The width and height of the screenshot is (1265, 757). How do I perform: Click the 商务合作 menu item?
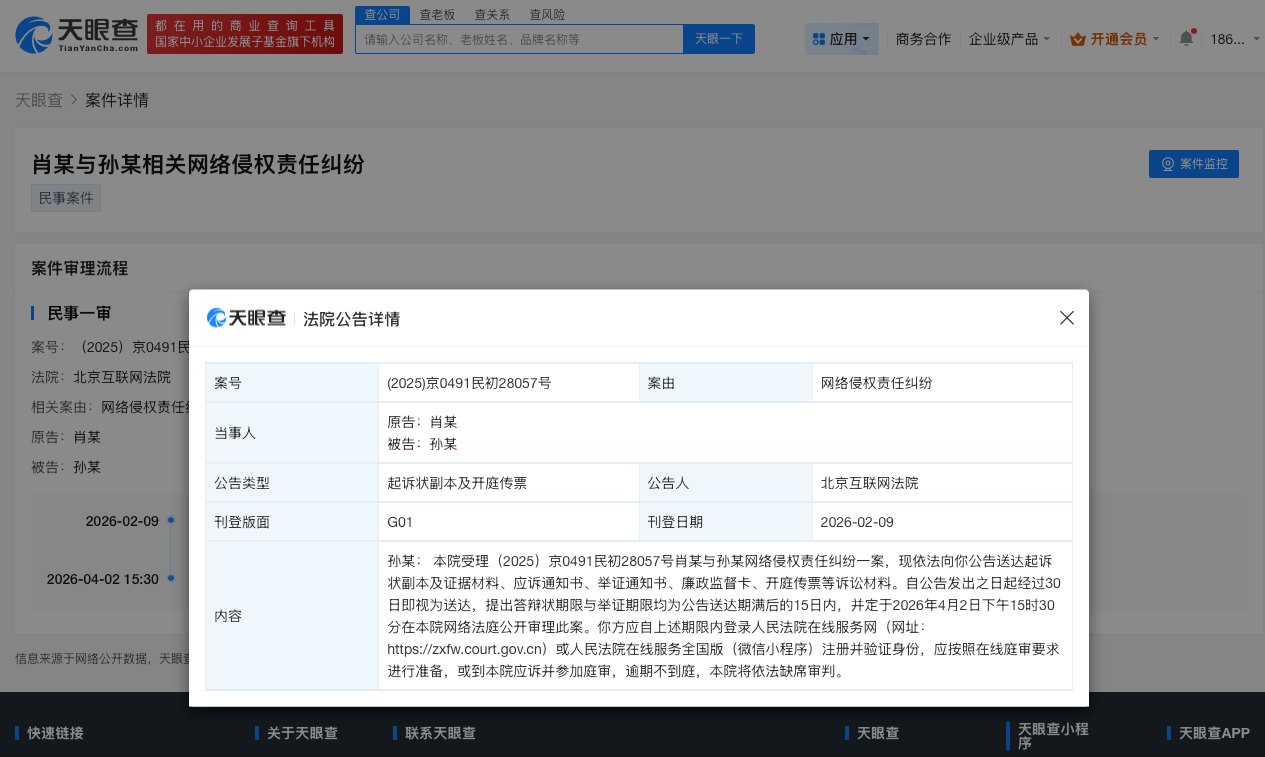[x=922, y=39]
